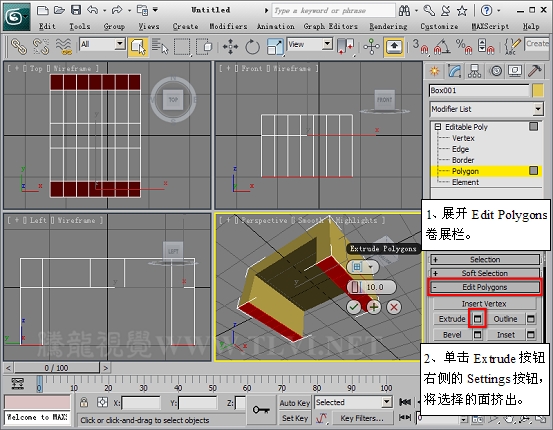Viewport: 553px width, 430px height.
Task: Activate the Select and Move tool
Action: [x=230, y=47]
